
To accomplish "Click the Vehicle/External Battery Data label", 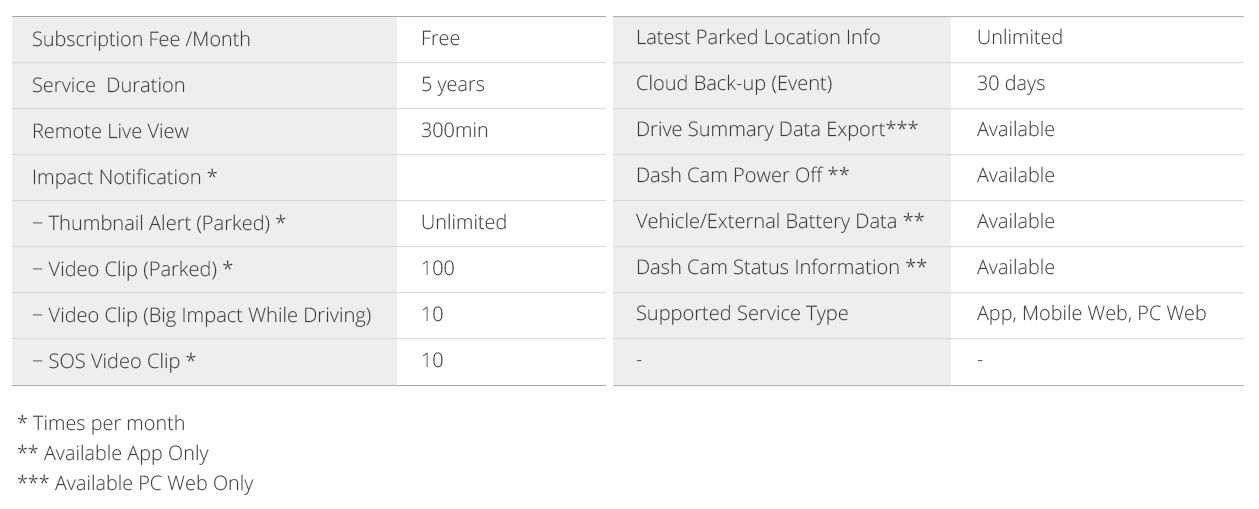I will (x=779, y=222).
